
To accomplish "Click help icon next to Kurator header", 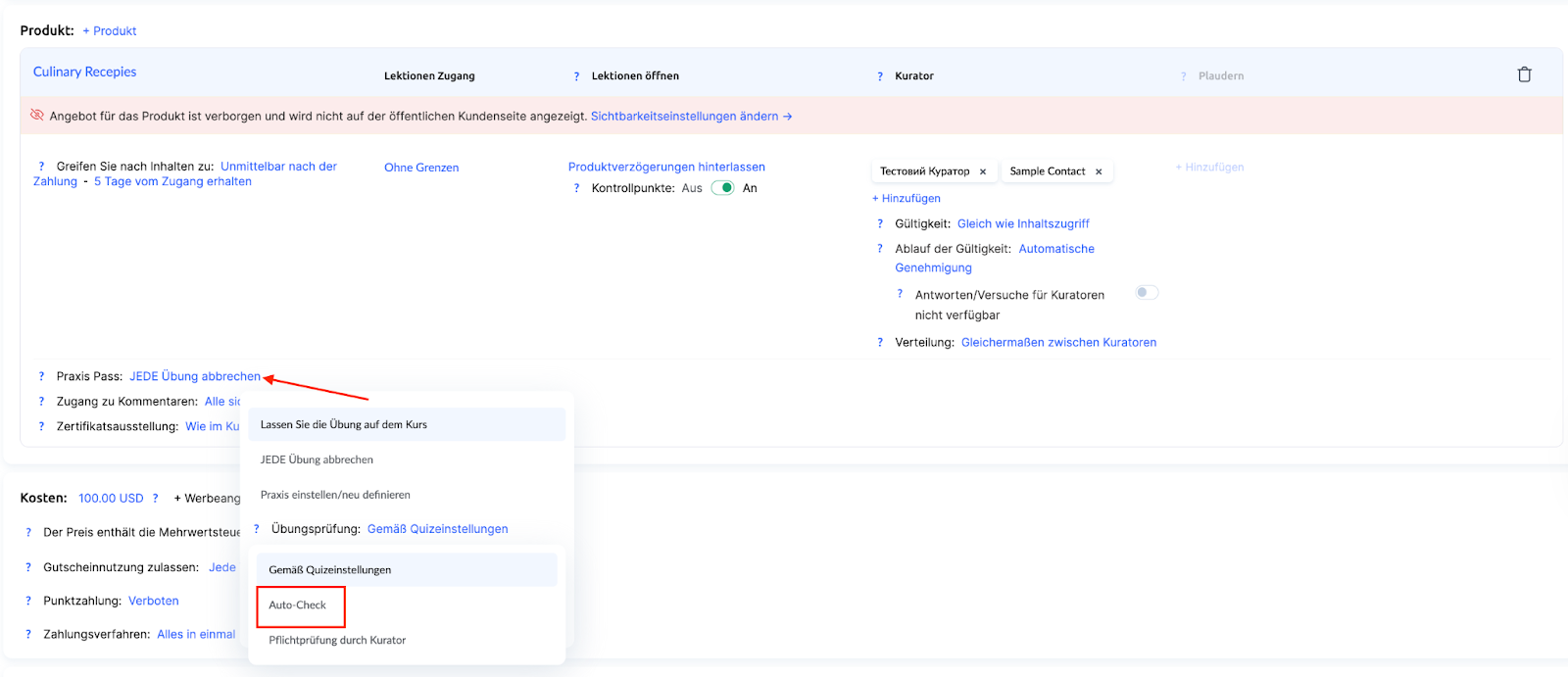I will click(x=879, y=76).
